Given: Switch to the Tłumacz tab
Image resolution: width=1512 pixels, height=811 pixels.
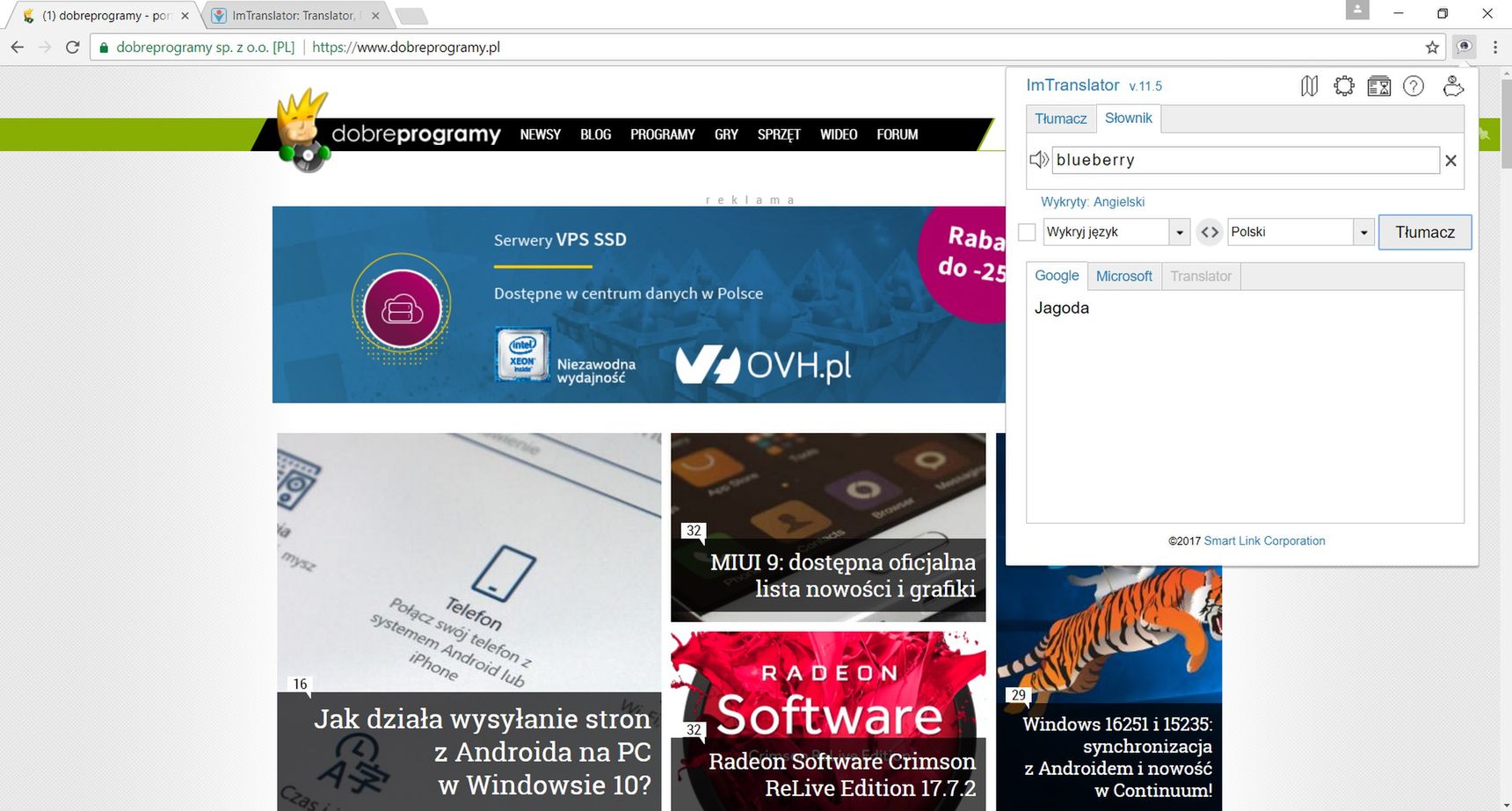Looking at the screenshot, I should 1061,119.
